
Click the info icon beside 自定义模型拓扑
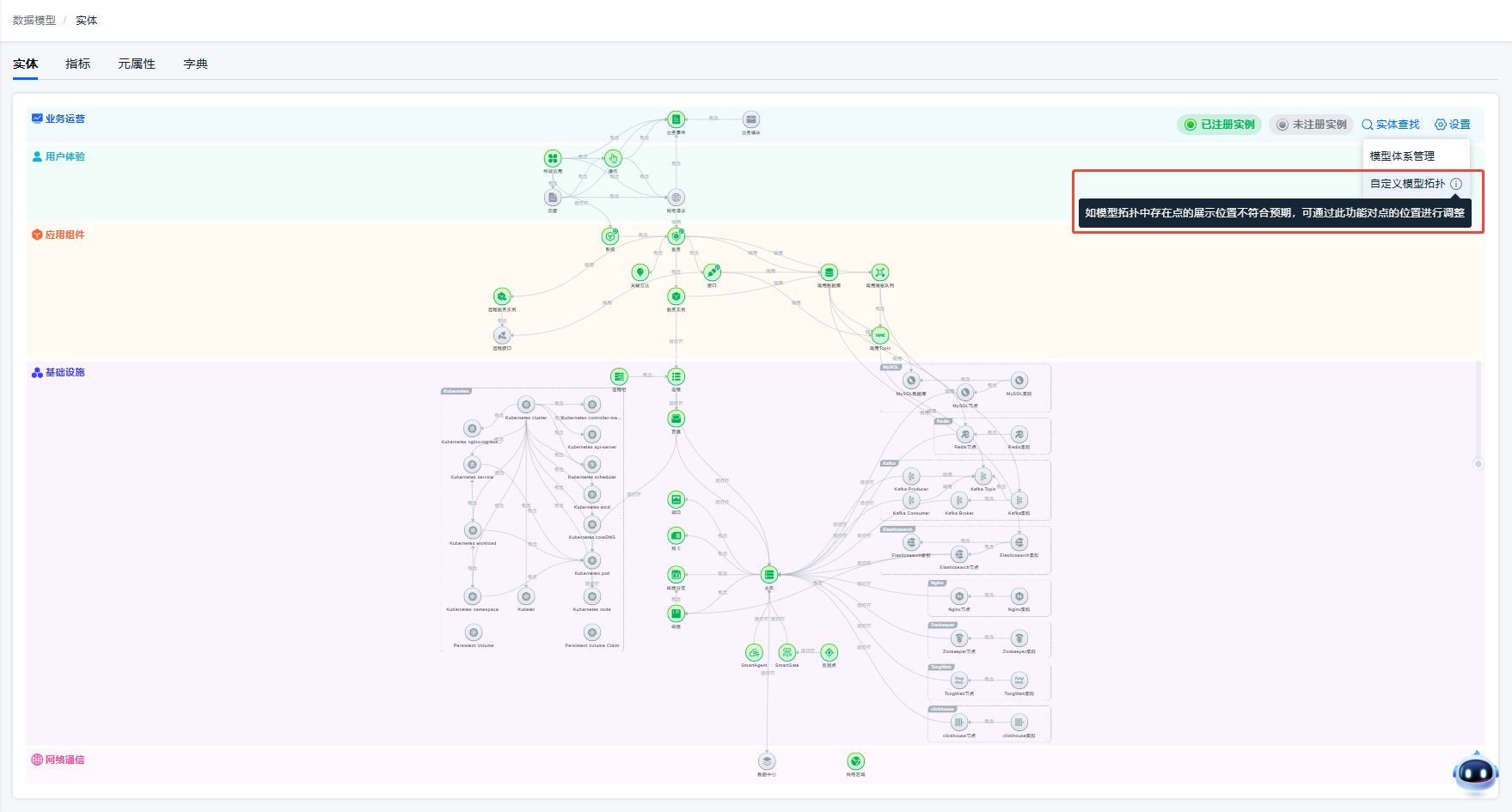click(x=1456, y=184)
